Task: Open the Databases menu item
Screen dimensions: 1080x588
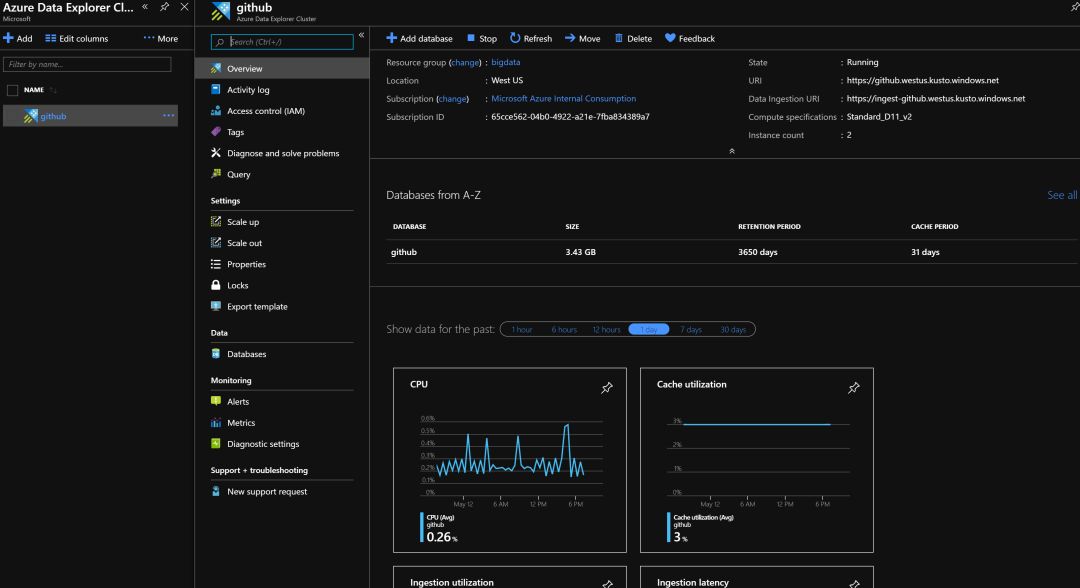Action: click(x=246, y=354)
